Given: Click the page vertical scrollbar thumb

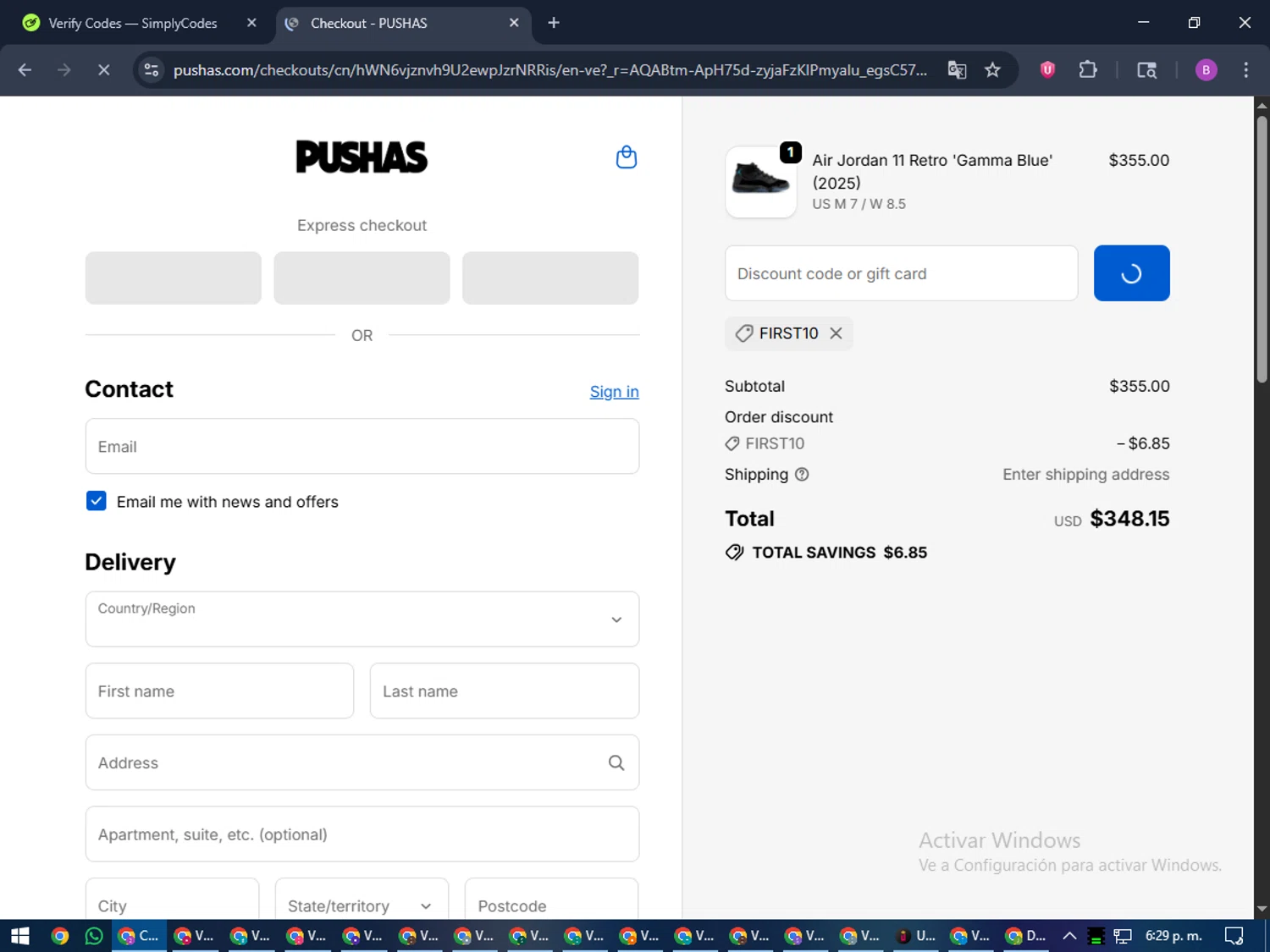Looking at the screenshot, I should tap(1262, 249).
